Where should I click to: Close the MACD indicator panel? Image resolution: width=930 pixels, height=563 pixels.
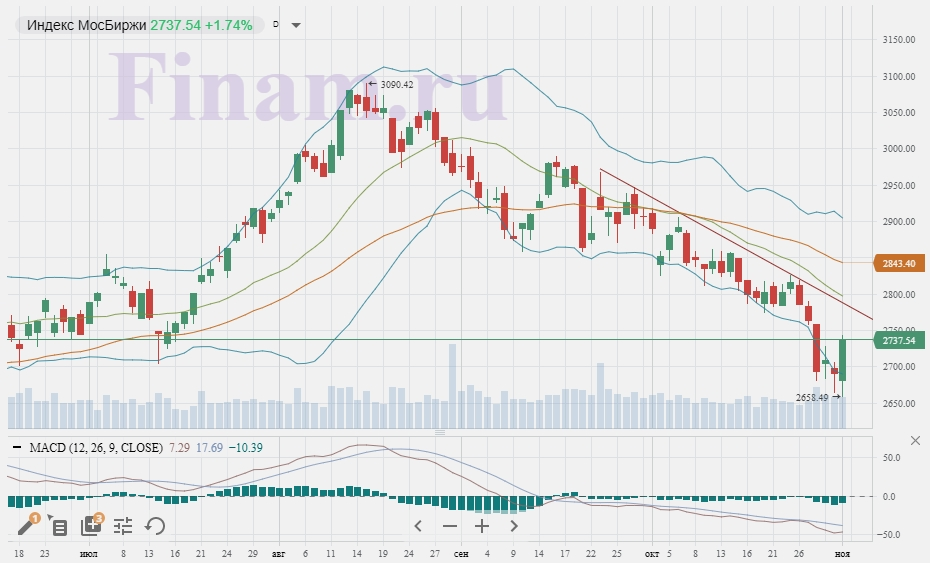pos(915,441)
